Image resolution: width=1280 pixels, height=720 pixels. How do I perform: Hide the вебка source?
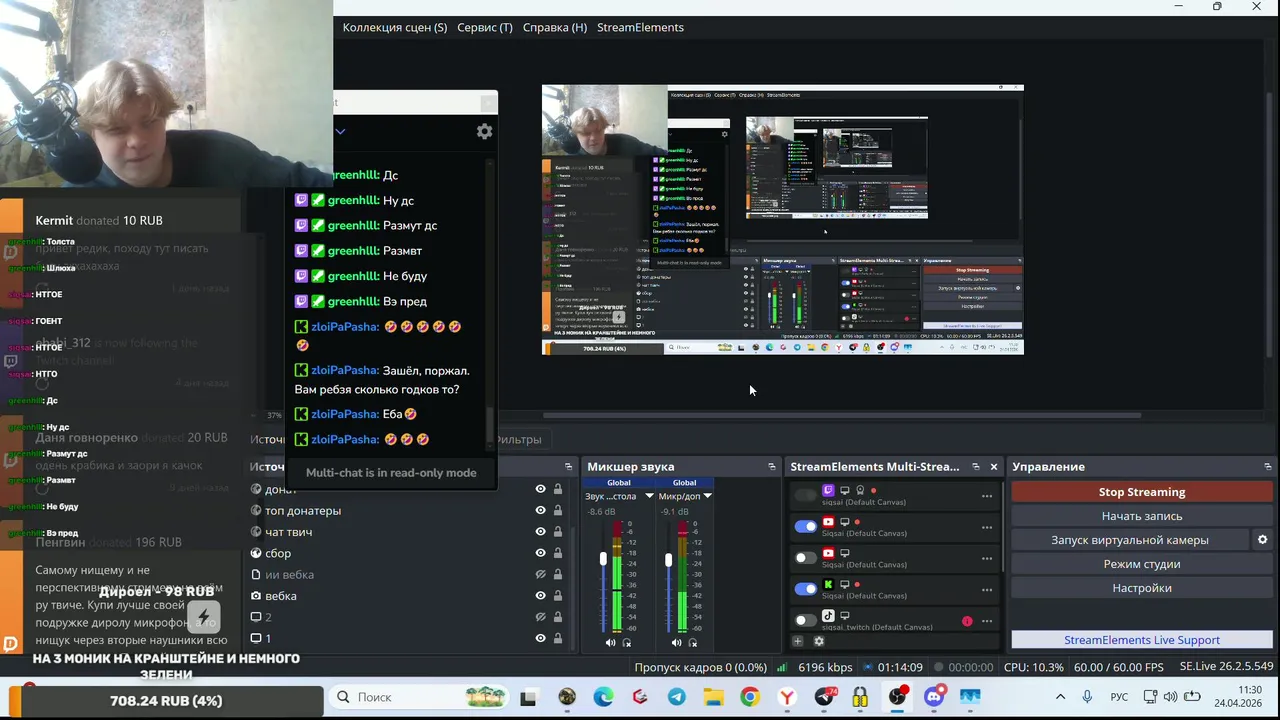click(x=540, y=596)
